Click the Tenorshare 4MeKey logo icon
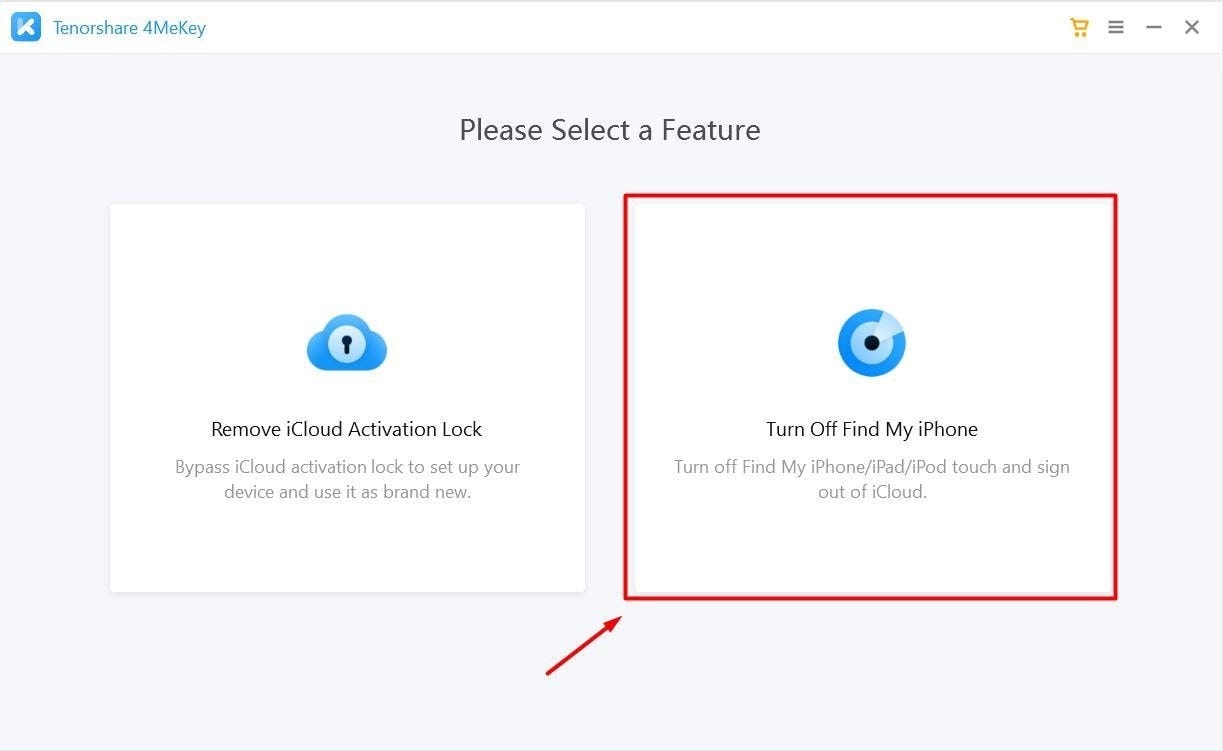The width and height of the screenshot is (1223, 751). [26, 27]
